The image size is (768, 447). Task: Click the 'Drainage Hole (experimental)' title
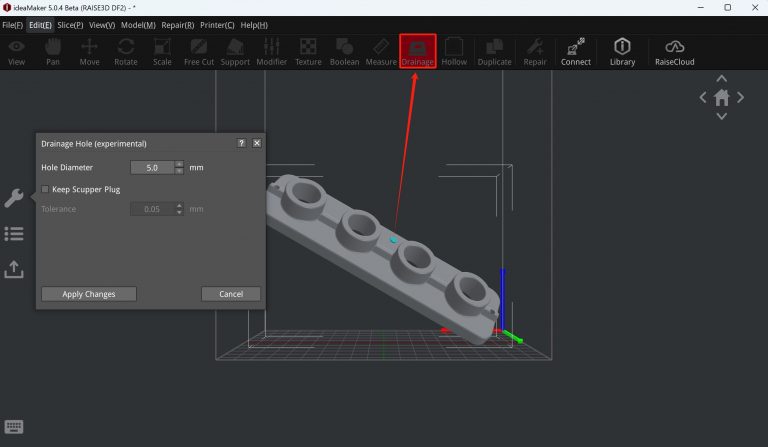point(94,143)
